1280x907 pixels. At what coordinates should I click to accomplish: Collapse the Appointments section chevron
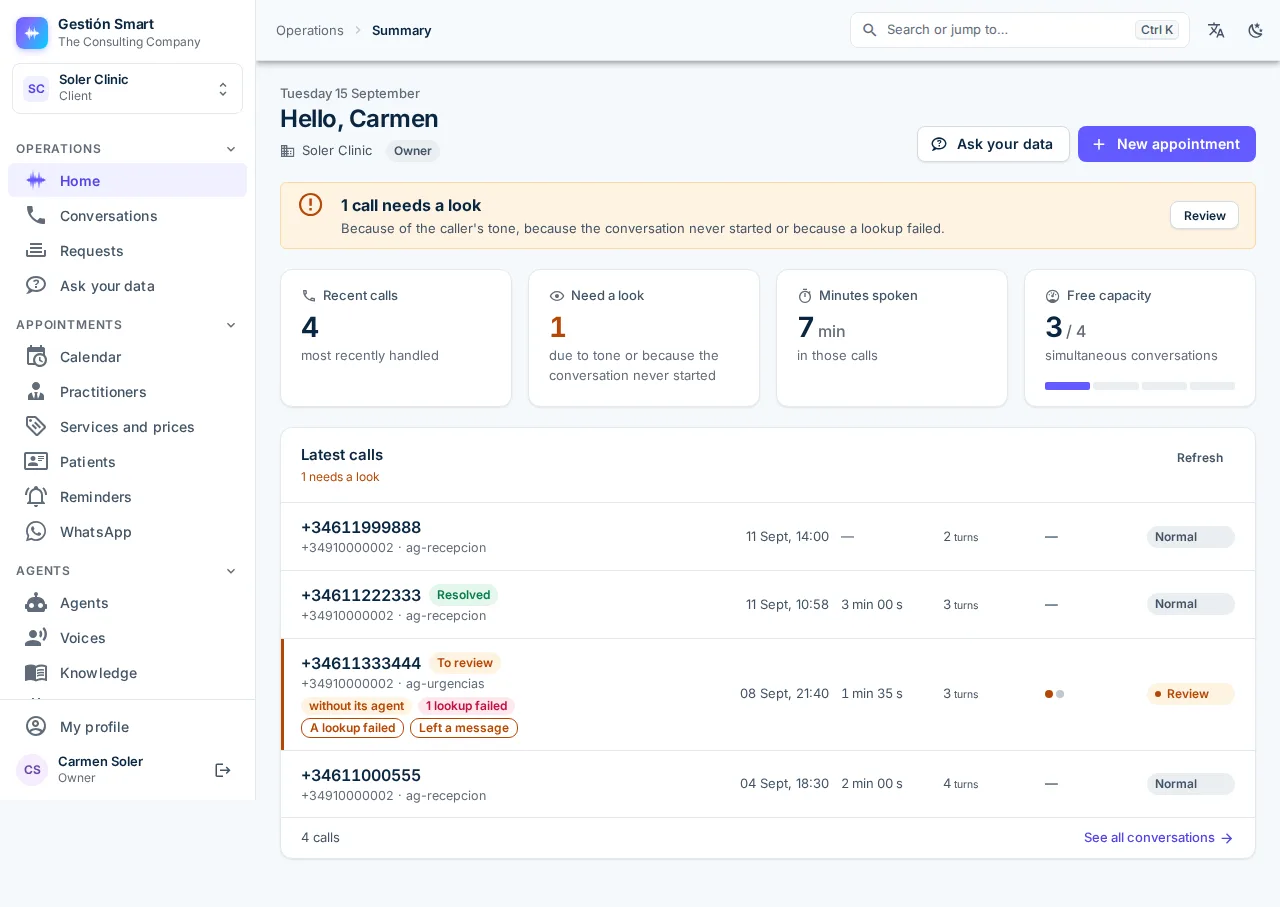(x=231, y=325)
